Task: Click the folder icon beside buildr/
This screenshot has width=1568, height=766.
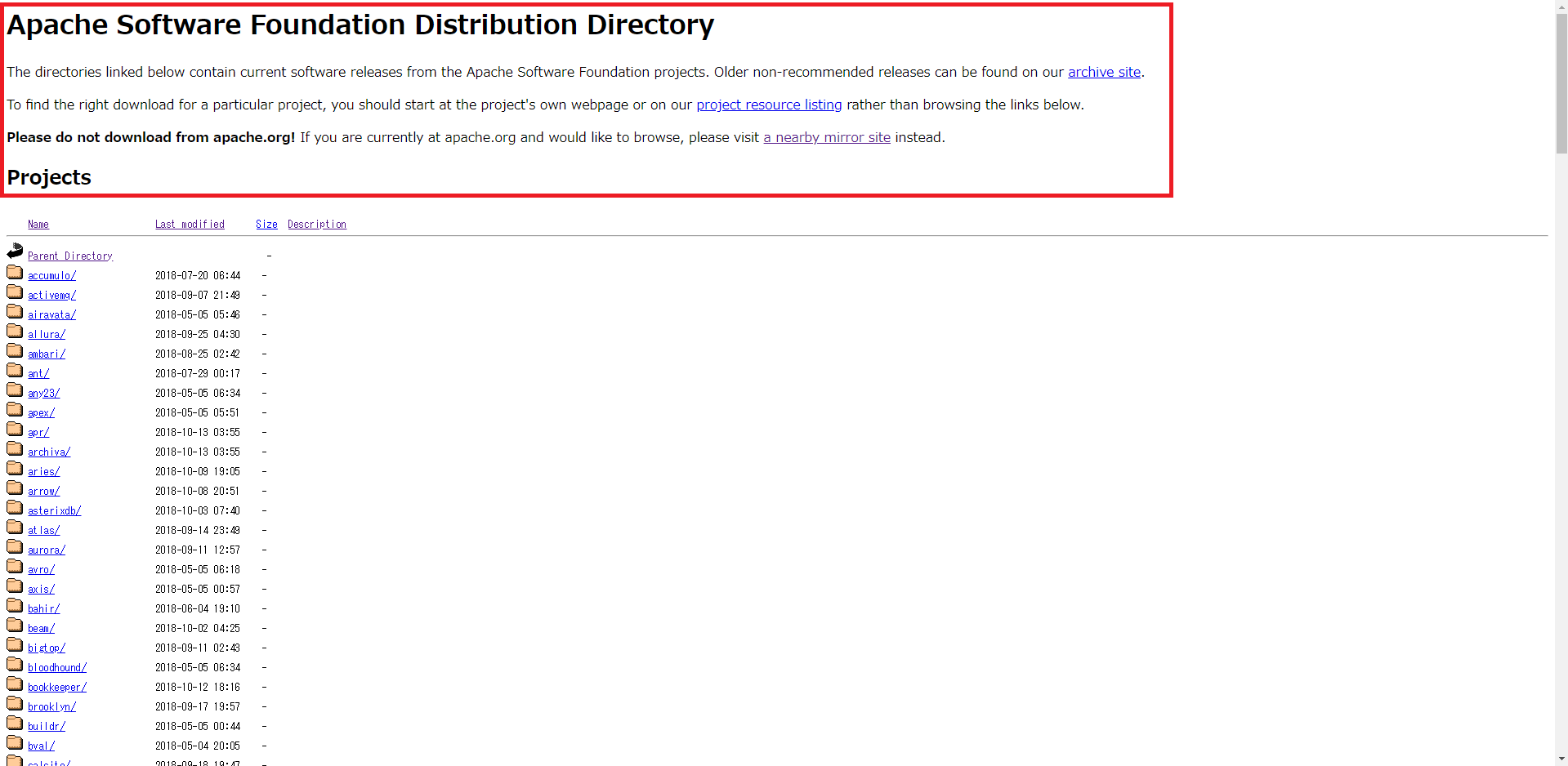Action: click(15, 723)
